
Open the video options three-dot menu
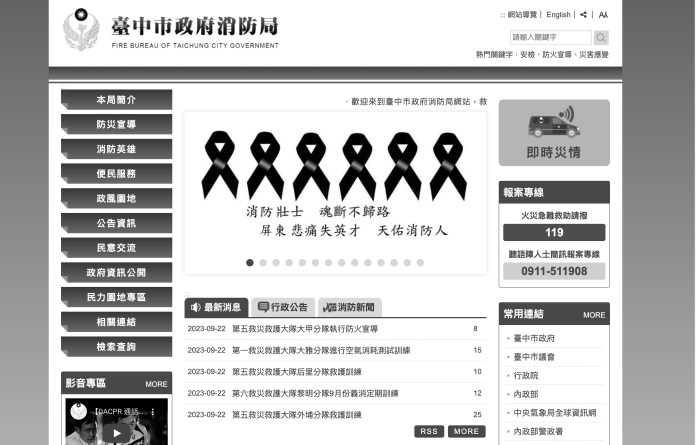click(x=153, y=412)
